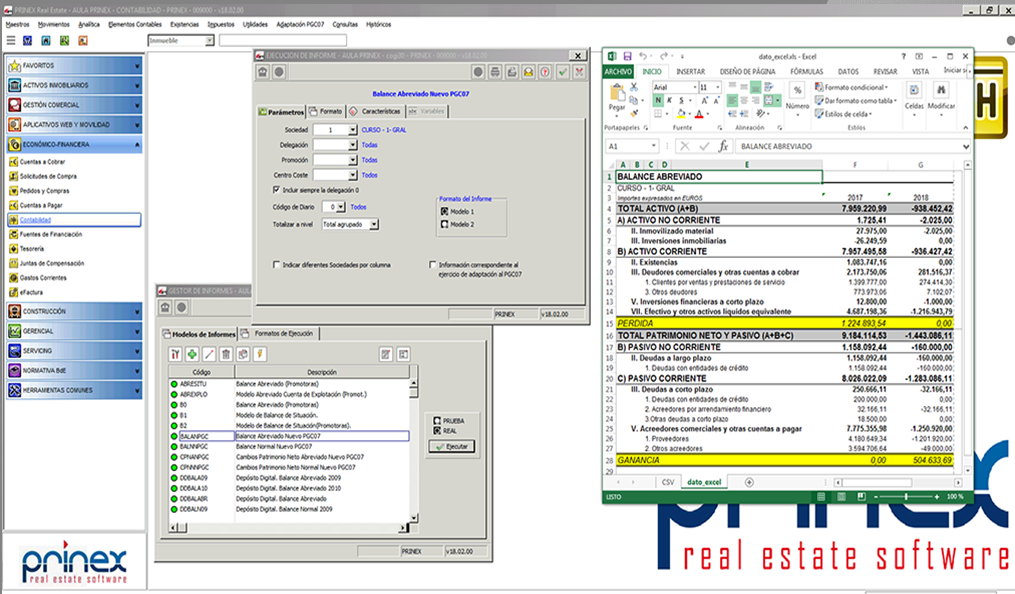
Task: Uncheck Incluir siempre la delegación 0
Action: coord(276,190)
